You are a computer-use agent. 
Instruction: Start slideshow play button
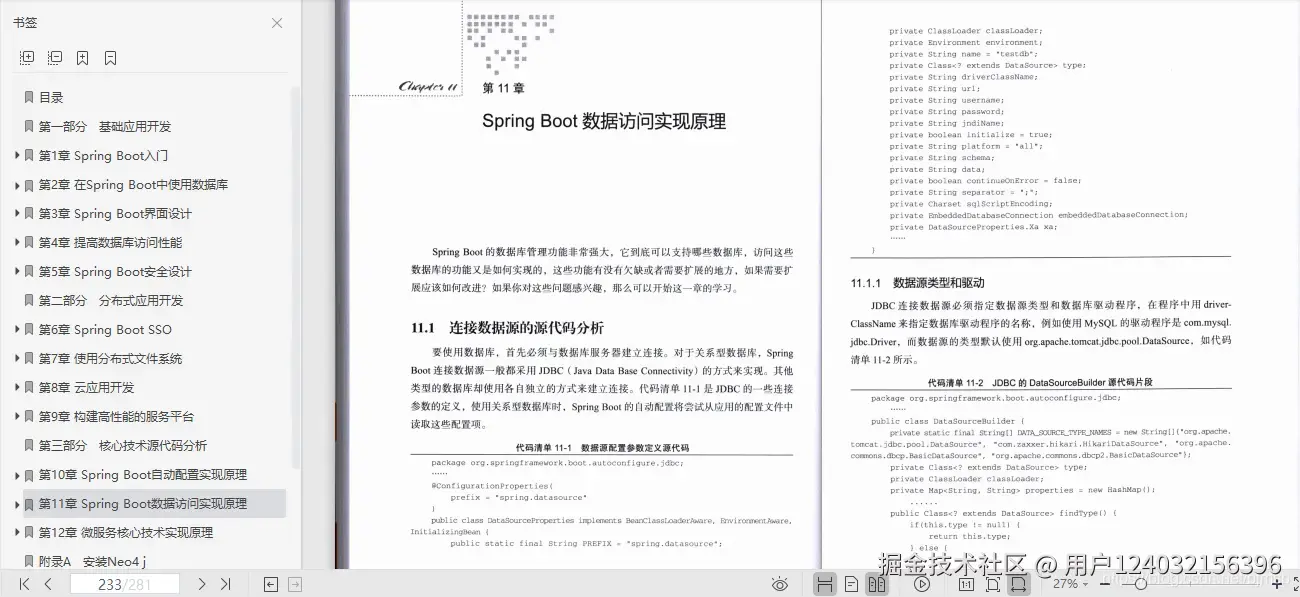(x=922, y=584)
